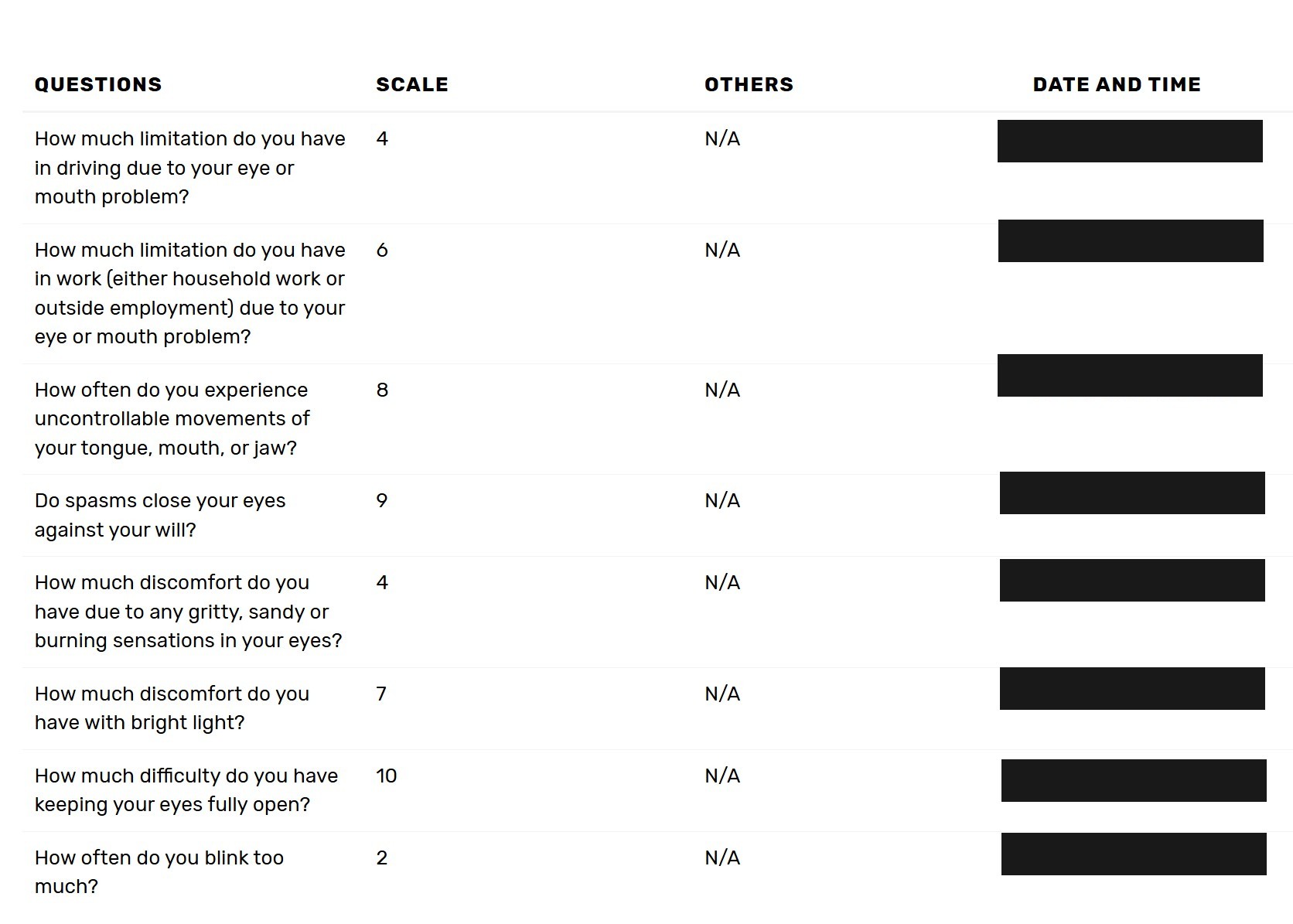The width and height of the screenshot is (1293, 924).
Task: Click scale value 8 for uncontrollable movements
Action: (x=382, y=390)
